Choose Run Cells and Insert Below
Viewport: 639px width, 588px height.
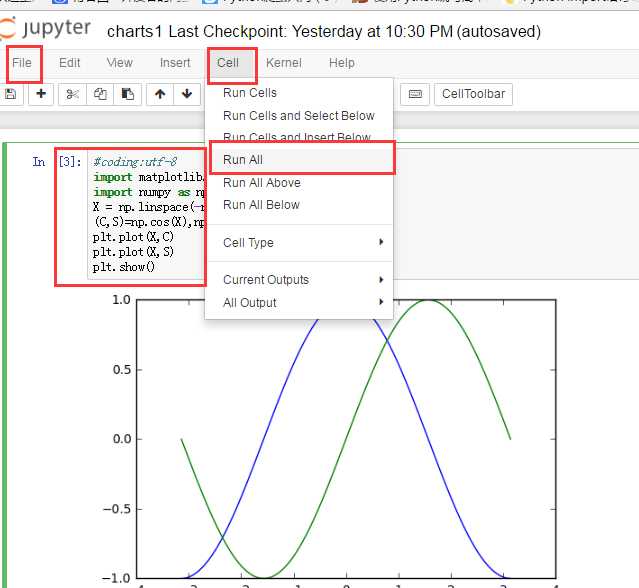click(x=299, y=137)
